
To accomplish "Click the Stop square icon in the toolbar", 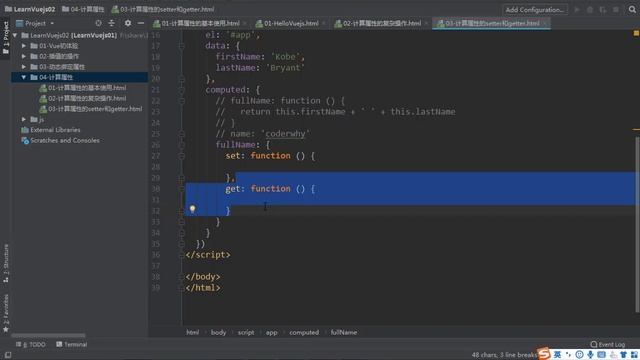I will [x=616, y=9].
